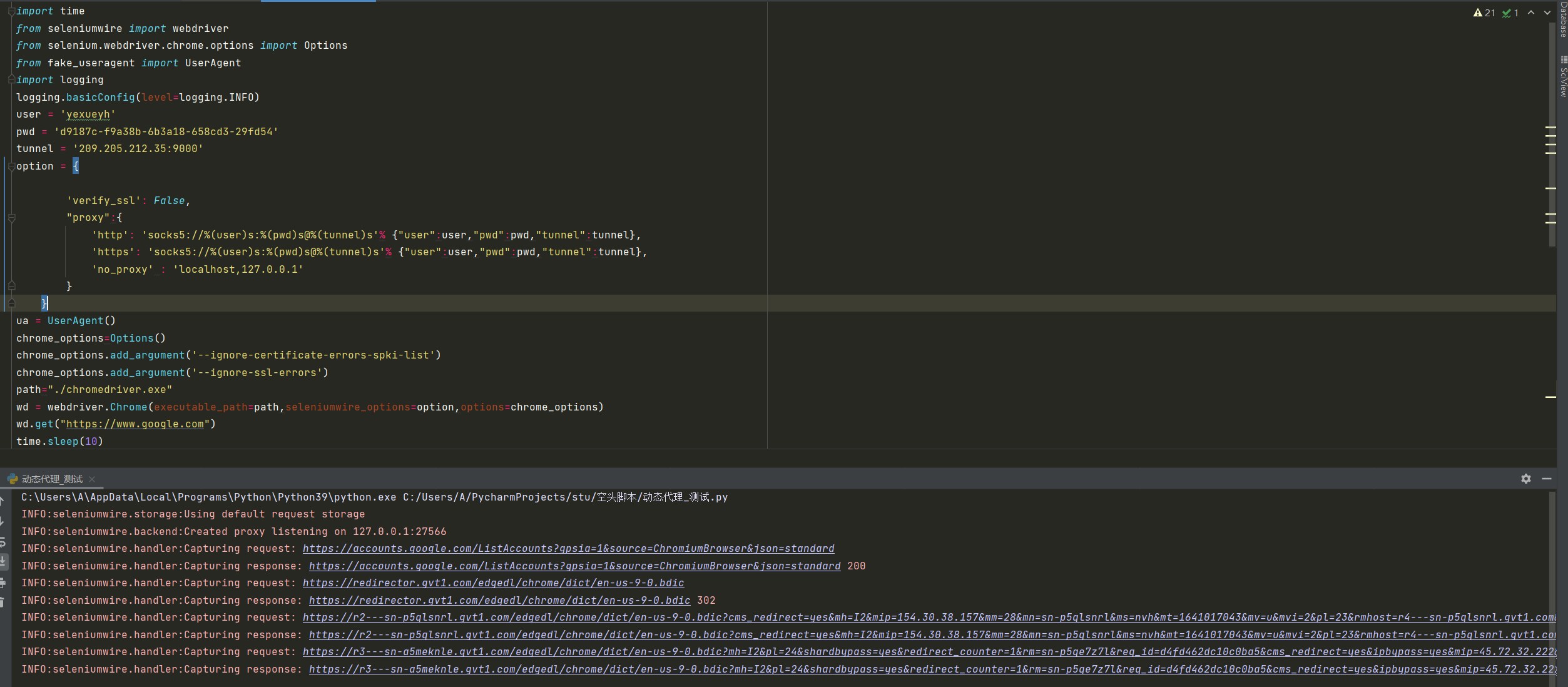This screenshot has width=1568, height=687.
Task: Click 'Using default request storage' log line
Action: (x=193, y=514)
